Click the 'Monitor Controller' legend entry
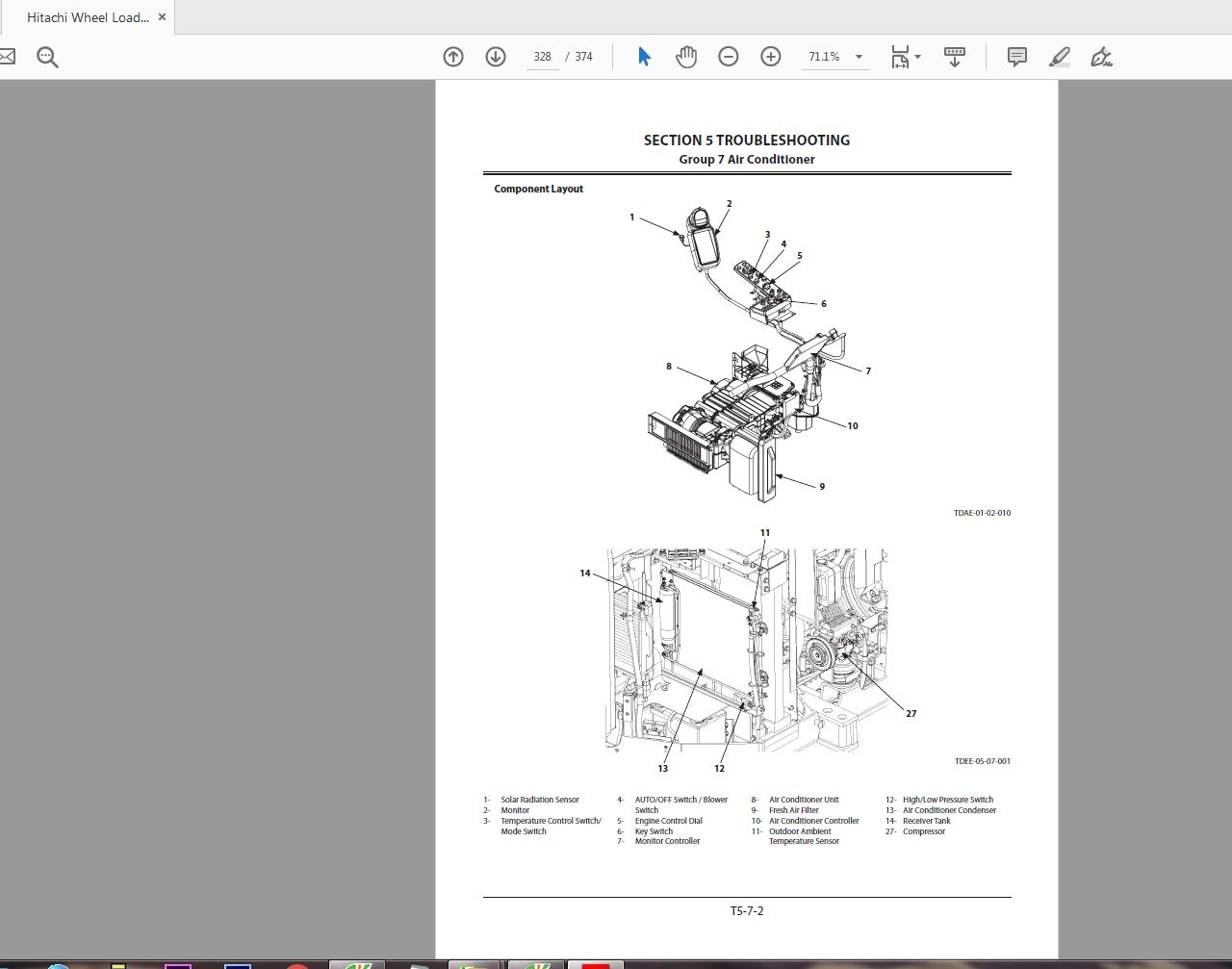The height and width of the screenshot is (969, 1232). [x=668, y=841]
